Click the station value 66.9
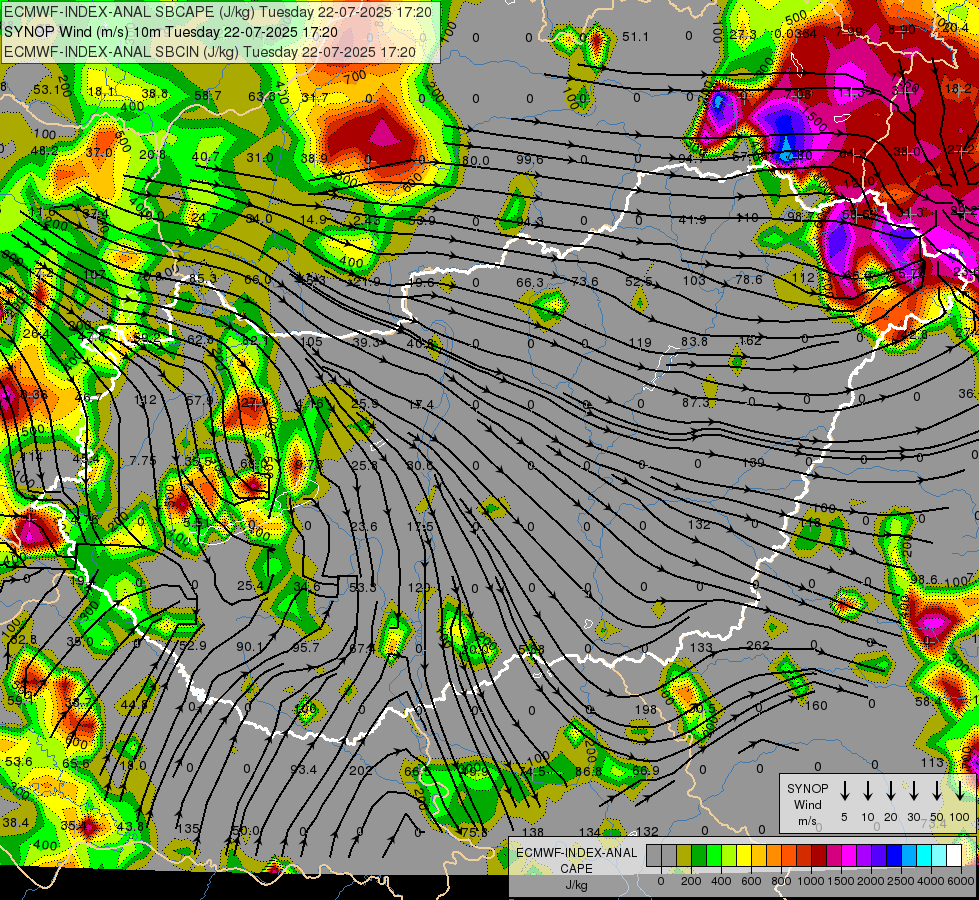979x900 pixels. (646, 770)
